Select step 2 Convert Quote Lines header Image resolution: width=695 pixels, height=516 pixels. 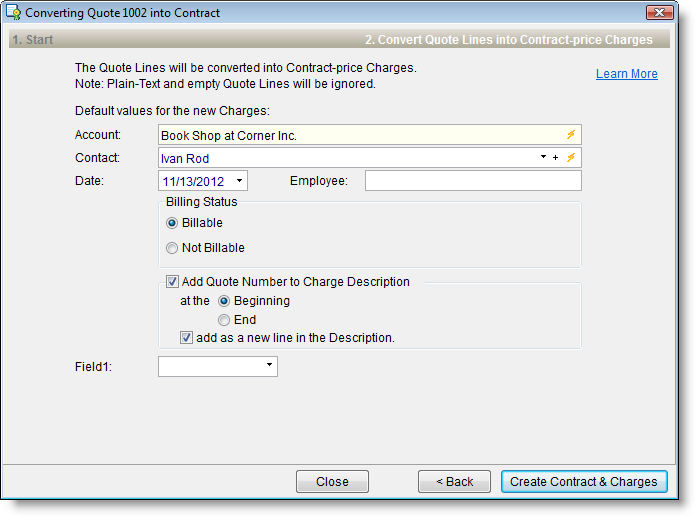click(508, 40)
